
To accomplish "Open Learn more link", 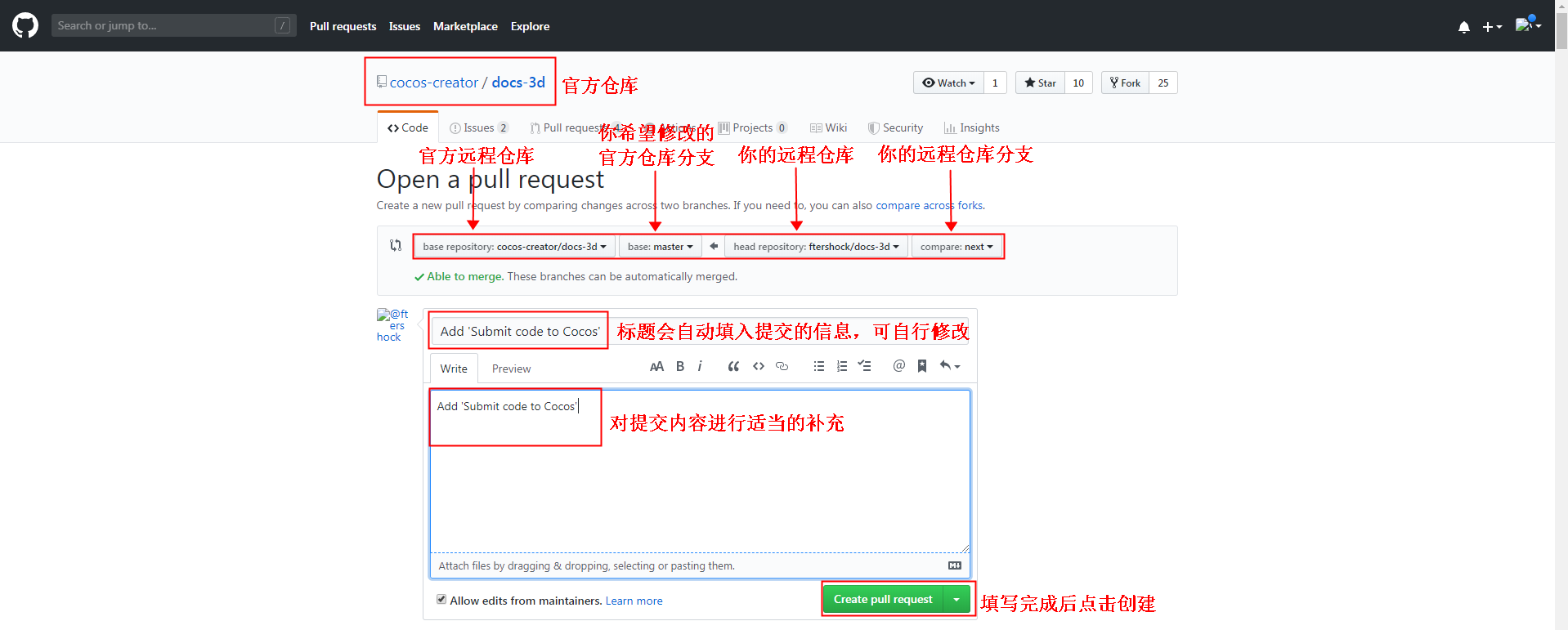I will click(x=634, y=601).
